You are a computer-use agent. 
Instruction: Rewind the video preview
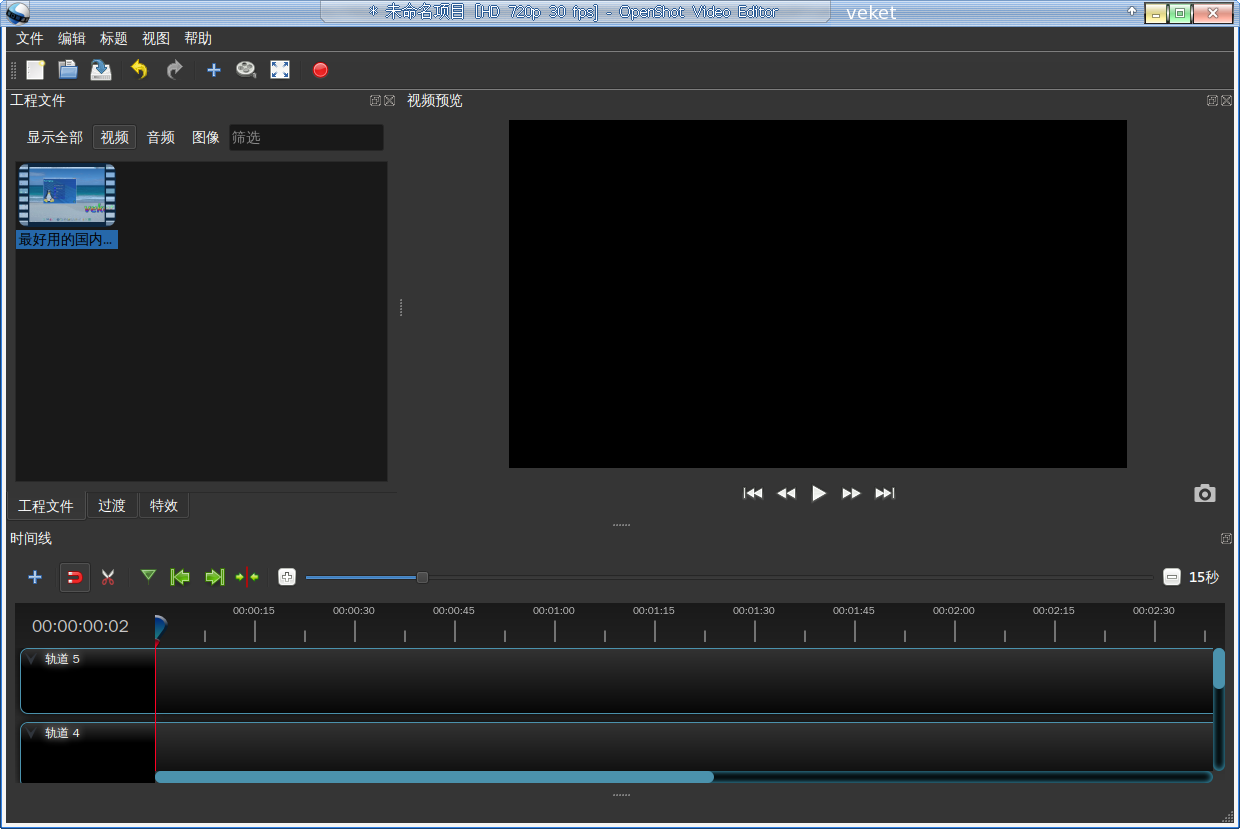pos(786,493)
